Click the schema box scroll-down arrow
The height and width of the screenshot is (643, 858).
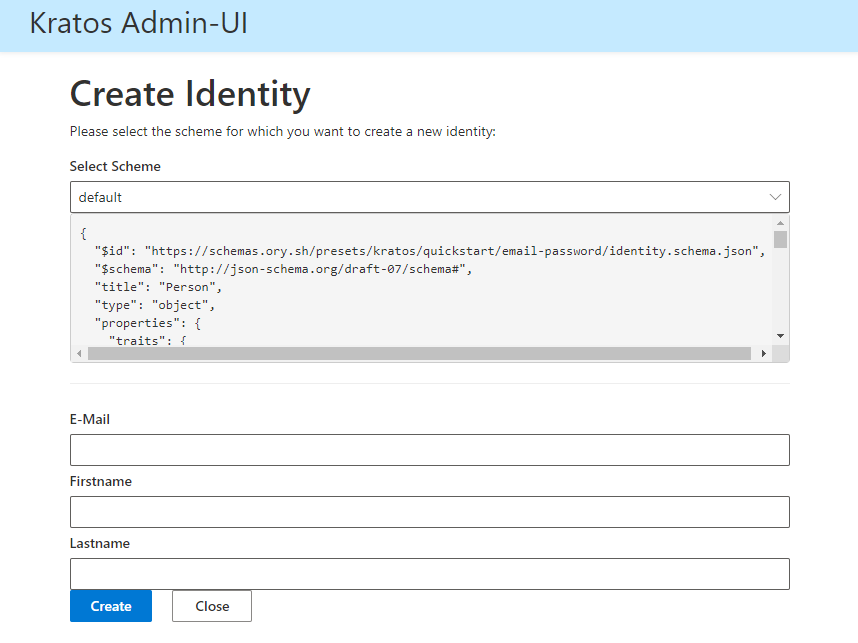[x=780, y=336]
